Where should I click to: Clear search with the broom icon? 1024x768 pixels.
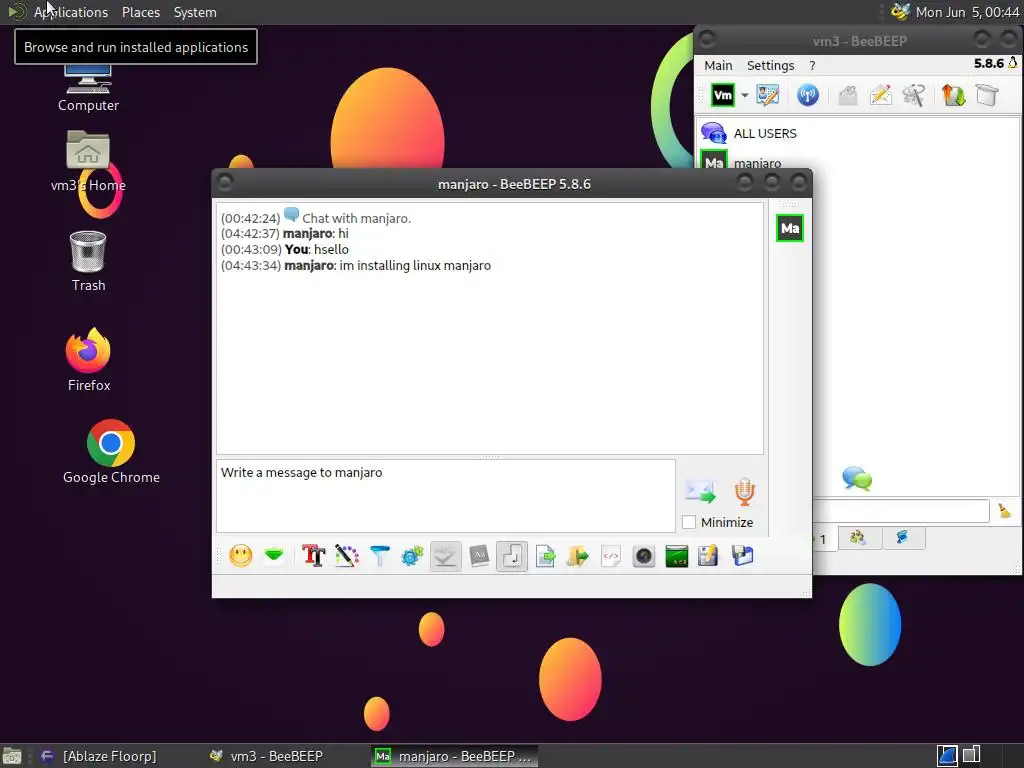click(x=1004, y=511)
